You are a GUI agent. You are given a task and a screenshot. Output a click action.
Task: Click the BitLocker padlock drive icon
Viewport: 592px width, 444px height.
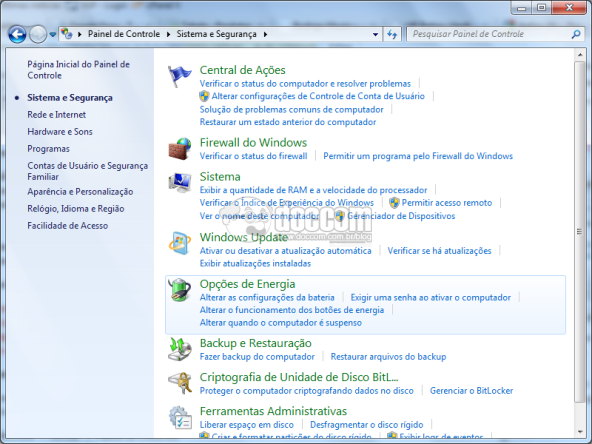[180, 383]
